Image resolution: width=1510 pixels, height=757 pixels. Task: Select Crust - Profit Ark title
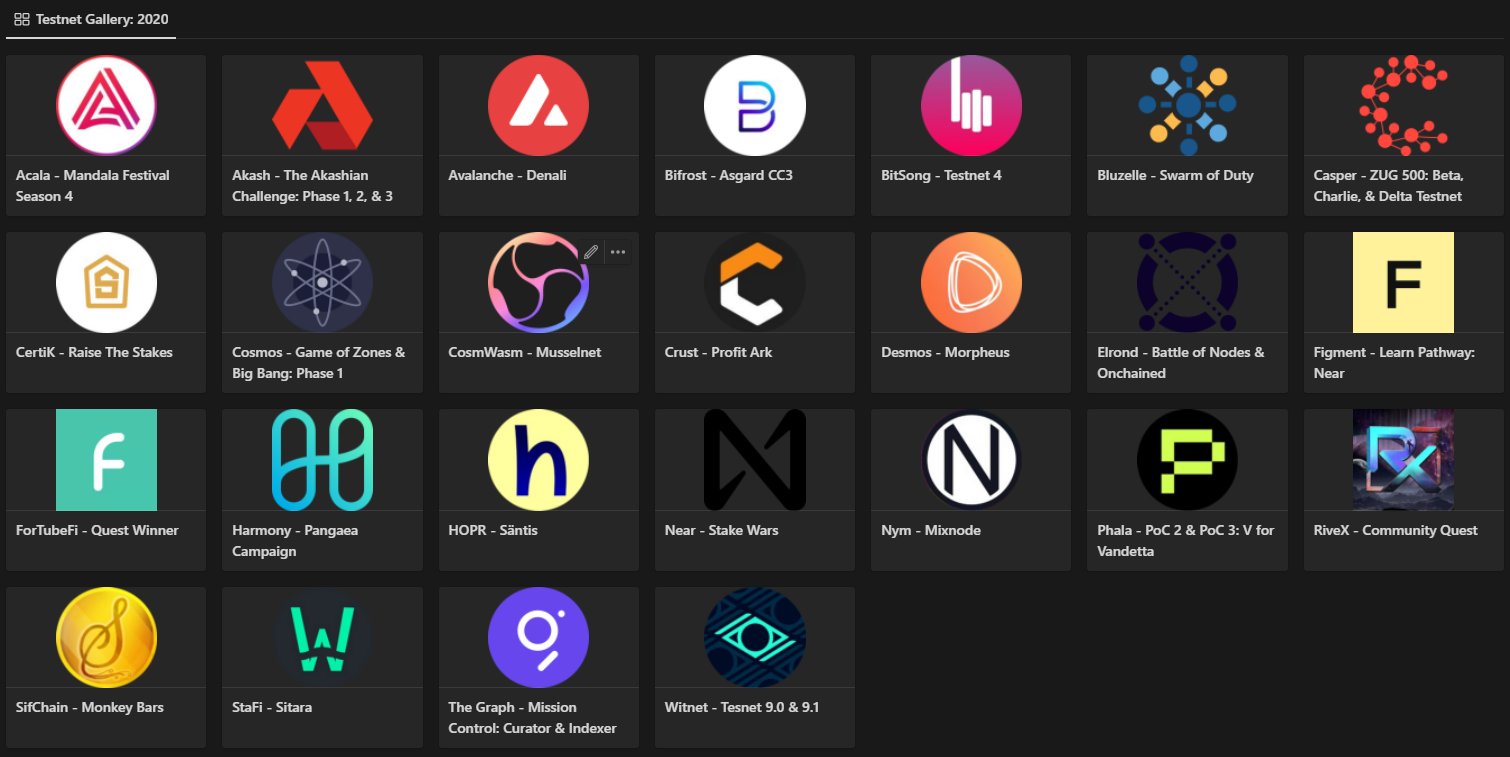[718, 352]
